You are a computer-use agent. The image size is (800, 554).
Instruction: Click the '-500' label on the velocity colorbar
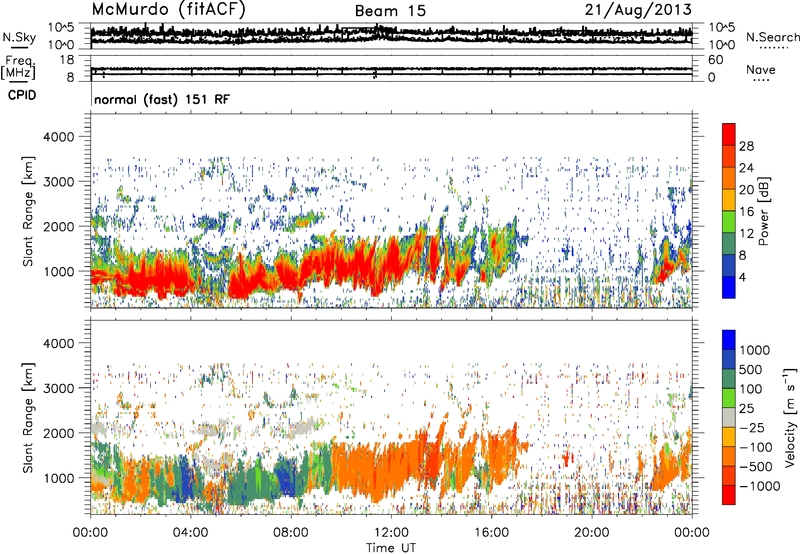(x=756, y=467)
